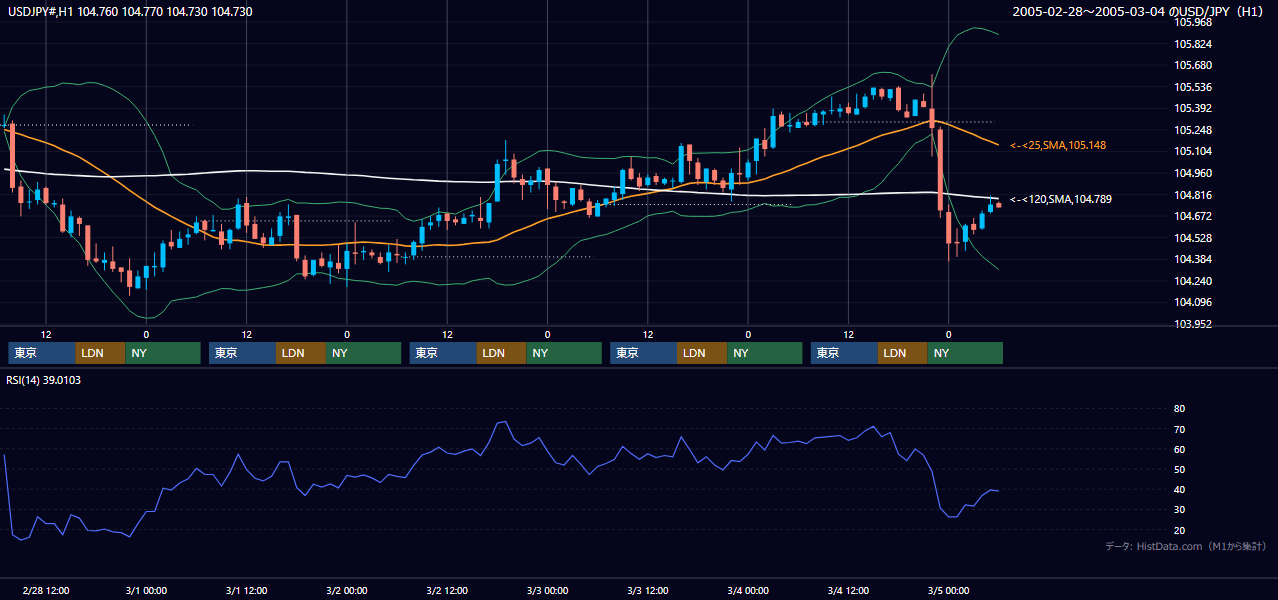Screen dimensions: 1278x600
Task: Click the 103.952 price axis label
Action: 1193,324
